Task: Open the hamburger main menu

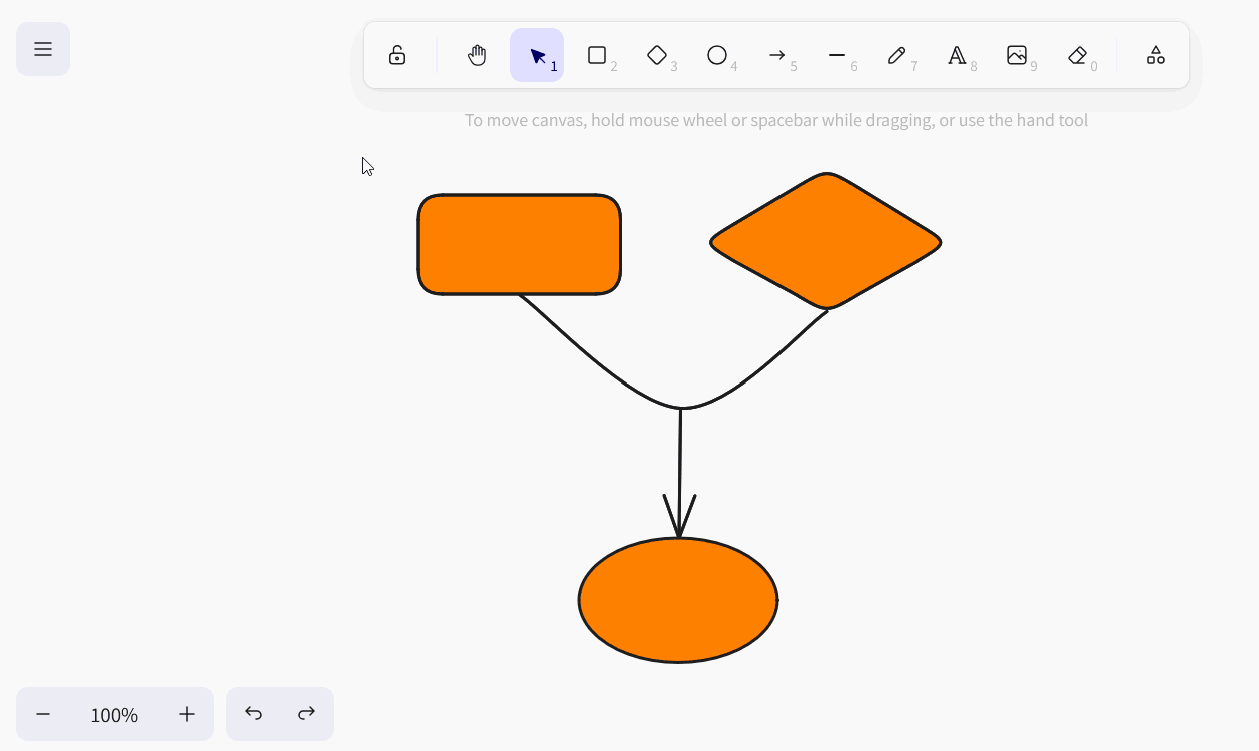Action: coord(42,49)
